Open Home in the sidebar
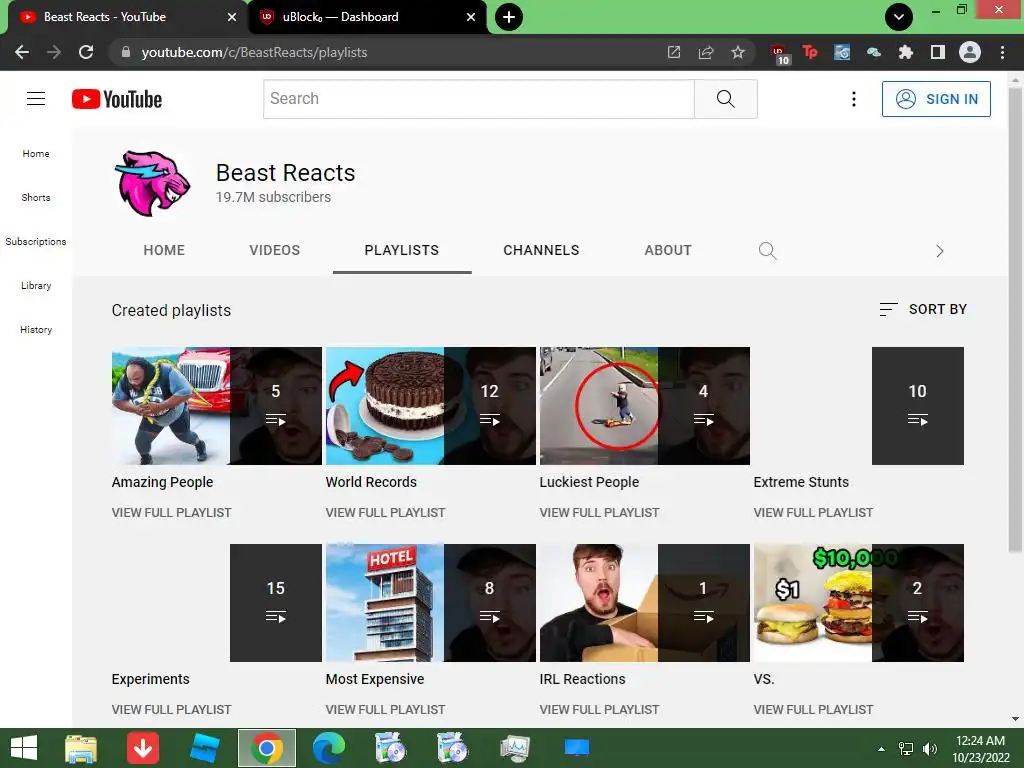This screenshot has width=1024, height=768. (x=36, y=154)
